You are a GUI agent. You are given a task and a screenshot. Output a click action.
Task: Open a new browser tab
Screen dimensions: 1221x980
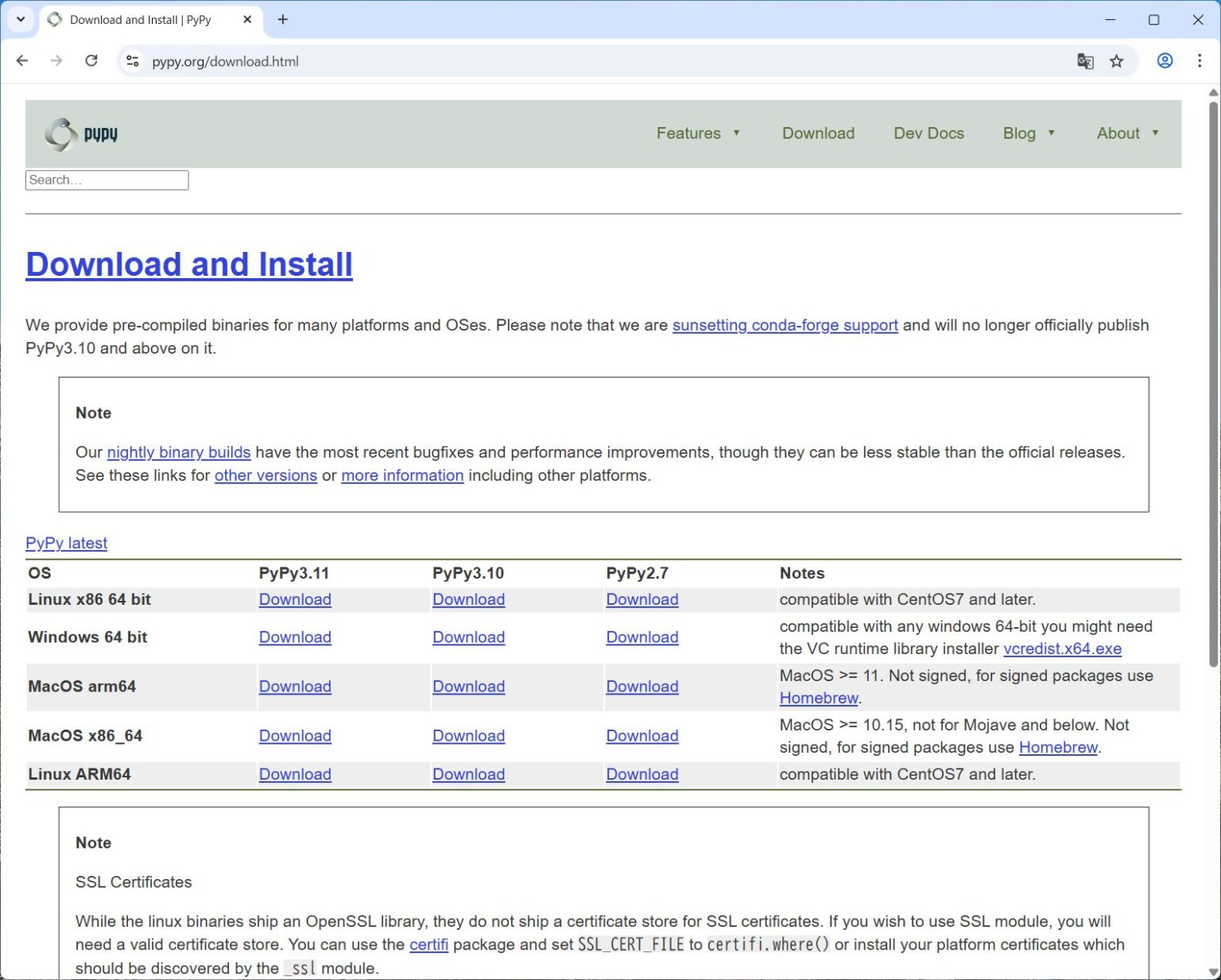pos(283,20)
